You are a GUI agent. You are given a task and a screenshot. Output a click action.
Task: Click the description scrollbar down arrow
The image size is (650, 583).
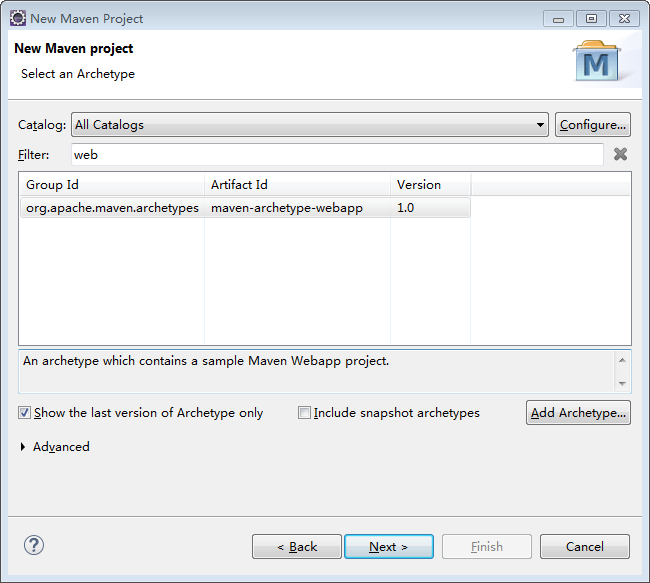[x=622, y=384]
